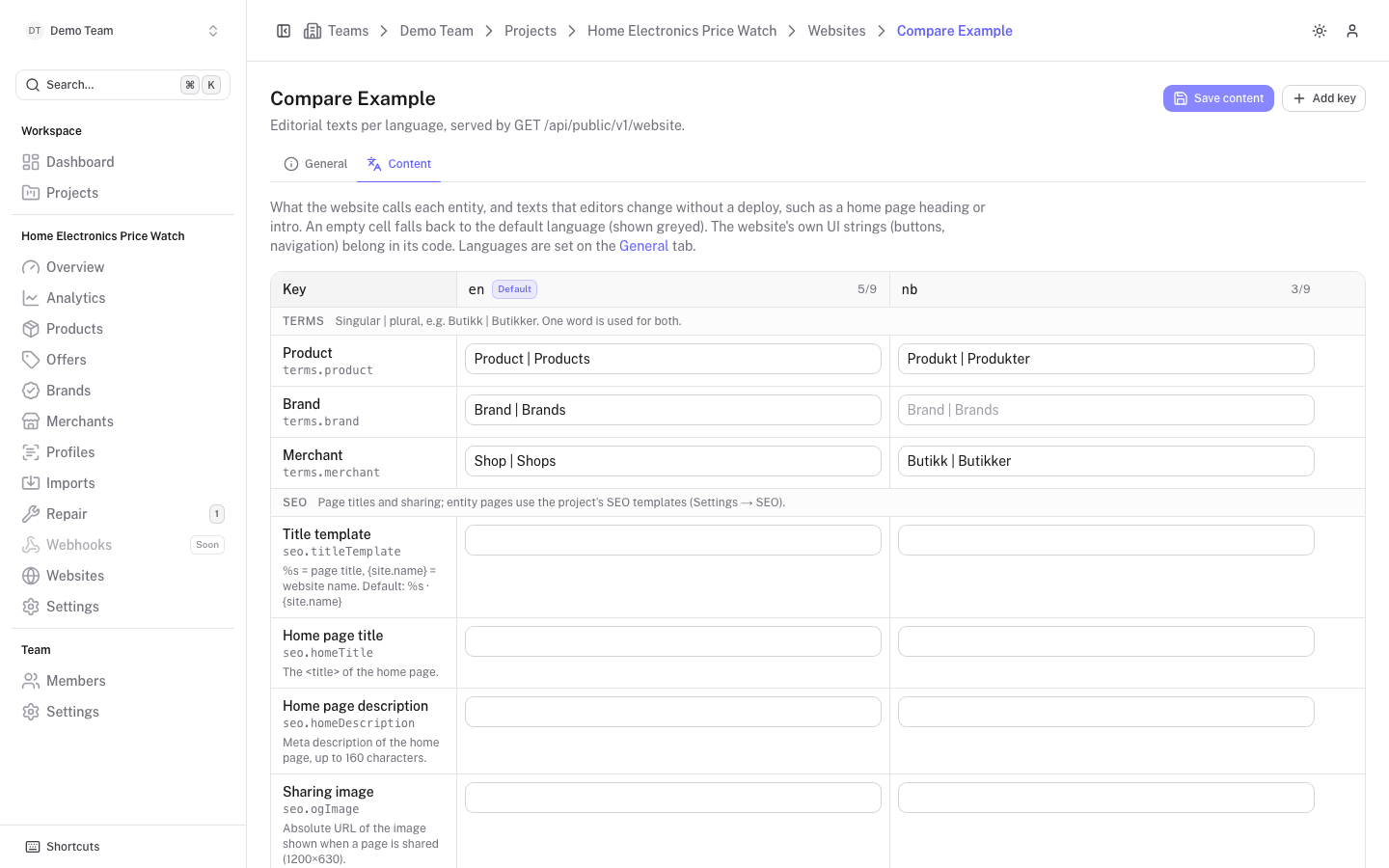Select the Content tab
Screen dimensions: 1389x868
click(399, 164)
